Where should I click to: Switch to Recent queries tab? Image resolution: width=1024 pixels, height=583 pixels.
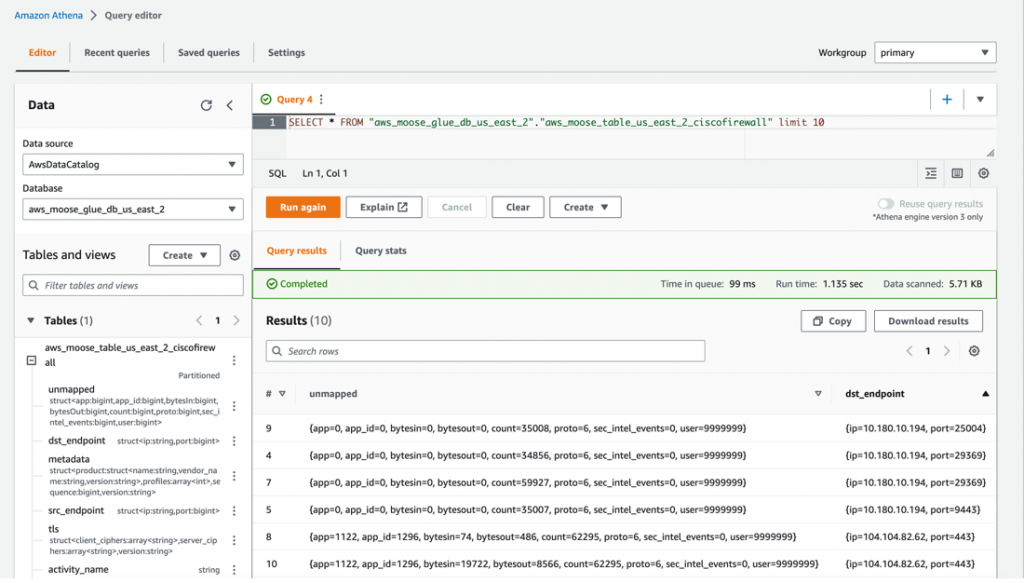pyautogui.click(x=117, y=53)
